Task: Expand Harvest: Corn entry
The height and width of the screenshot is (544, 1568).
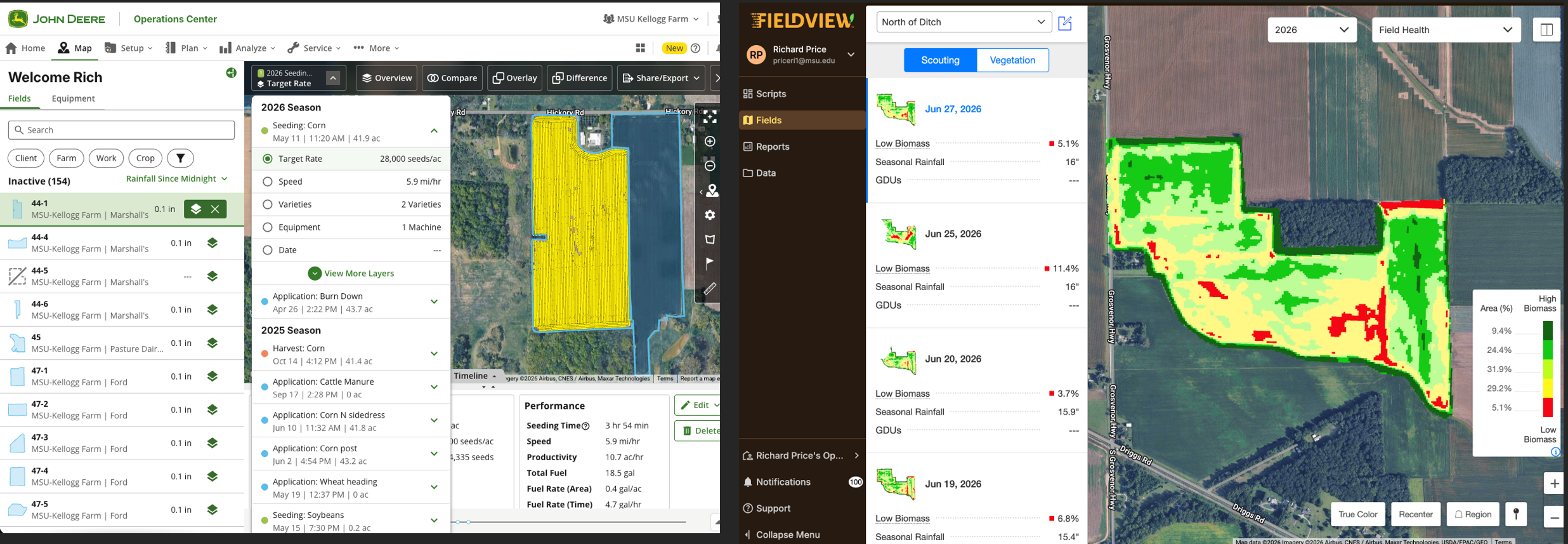Action: coord(434,354)
